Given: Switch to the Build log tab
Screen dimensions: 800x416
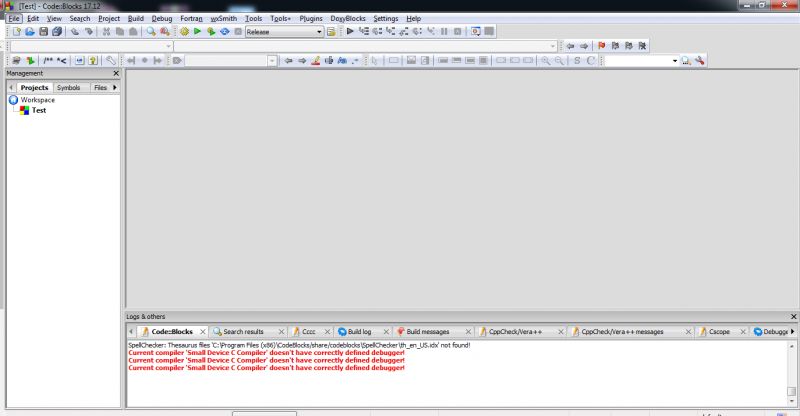Looking at the screenshot, I should 360,332.
